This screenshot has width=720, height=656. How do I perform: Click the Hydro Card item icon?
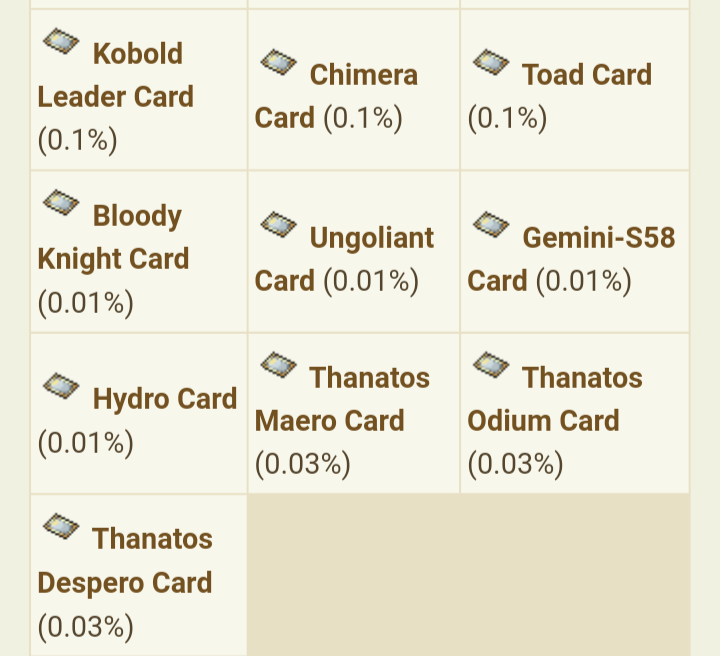coord(61,386)
